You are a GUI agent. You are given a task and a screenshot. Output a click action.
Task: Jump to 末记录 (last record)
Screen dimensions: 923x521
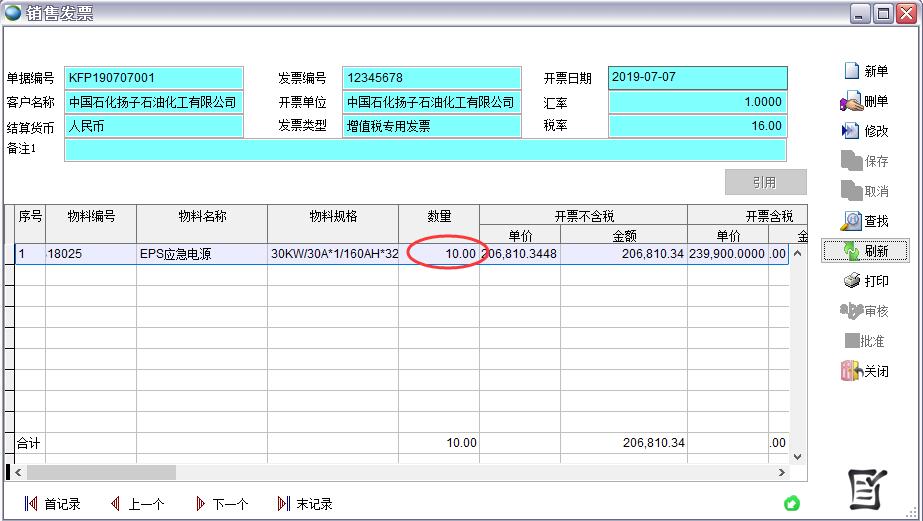[x=305, y=504]
